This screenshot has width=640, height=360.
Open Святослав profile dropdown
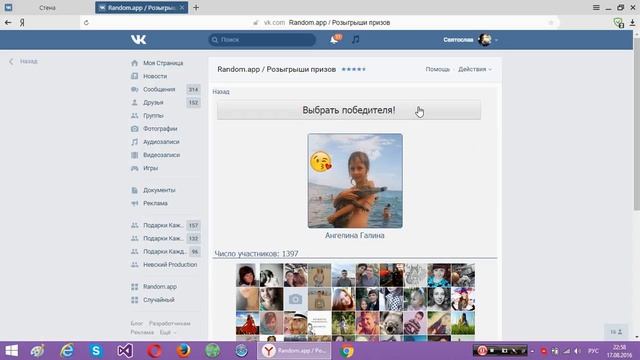tap(470, 40)
